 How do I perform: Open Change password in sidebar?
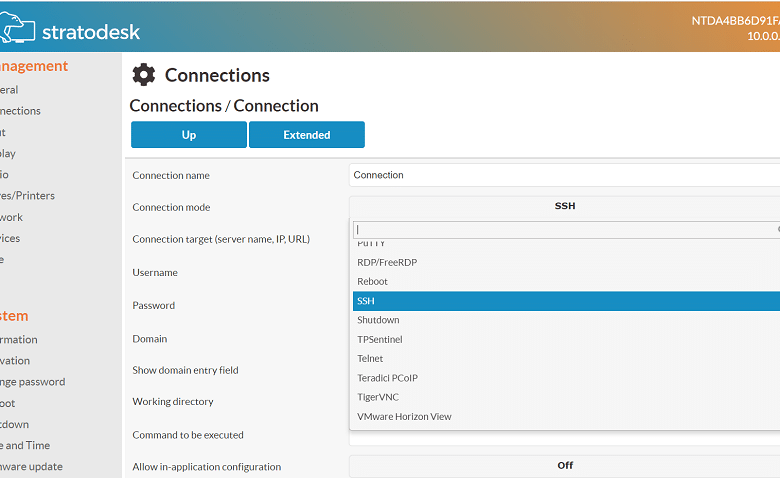click(x=32, y=382)
